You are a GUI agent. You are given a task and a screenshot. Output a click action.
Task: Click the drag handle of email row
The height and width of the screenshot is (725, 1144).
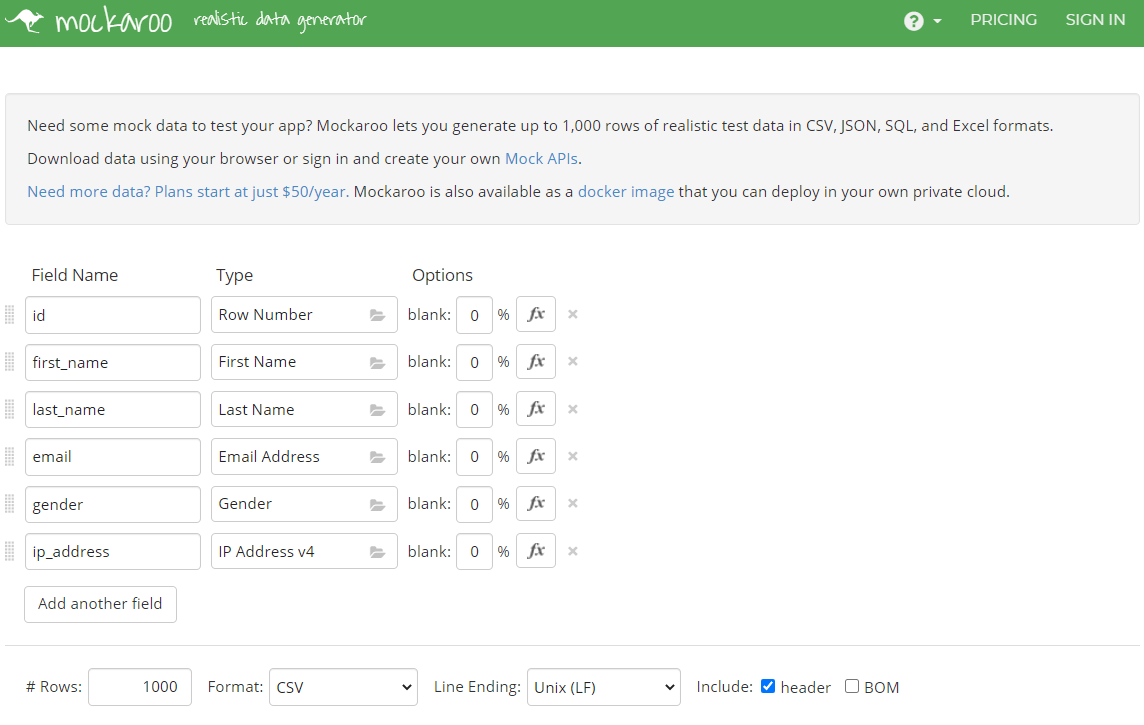pyautogui.click(x=9, y=457)
